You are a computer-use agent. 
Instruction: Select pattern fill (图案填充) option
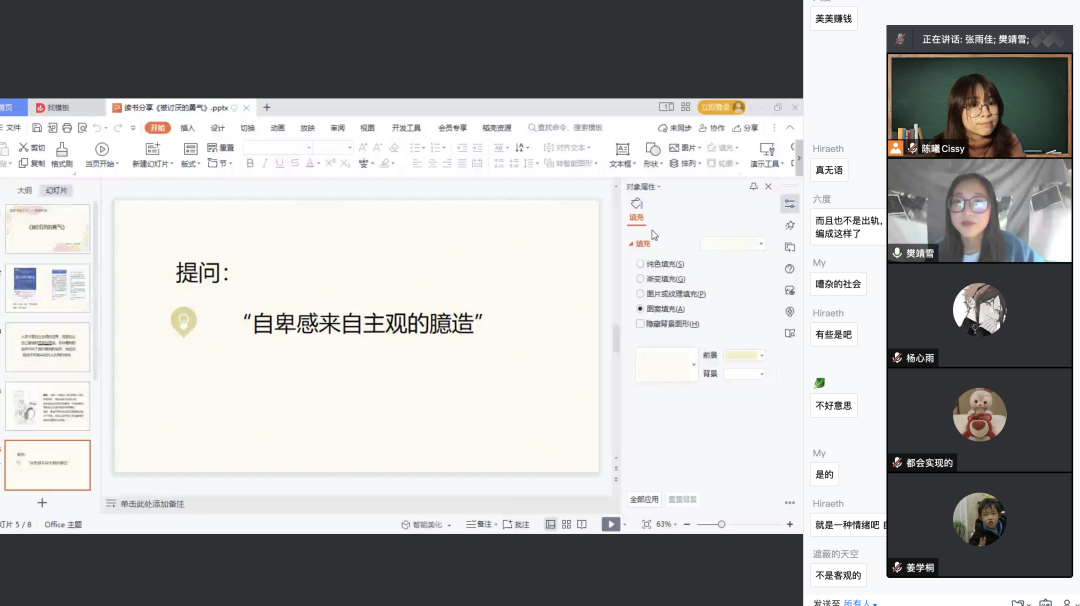[x=640, y=309]
